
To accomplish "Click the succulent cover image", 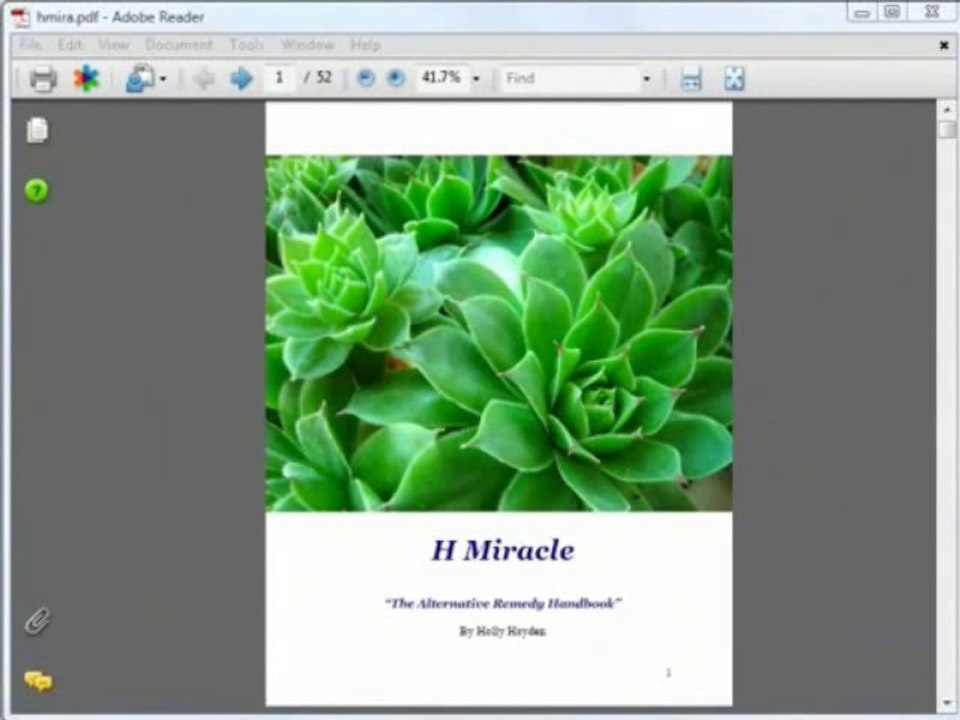I will (x=499, y=333).
